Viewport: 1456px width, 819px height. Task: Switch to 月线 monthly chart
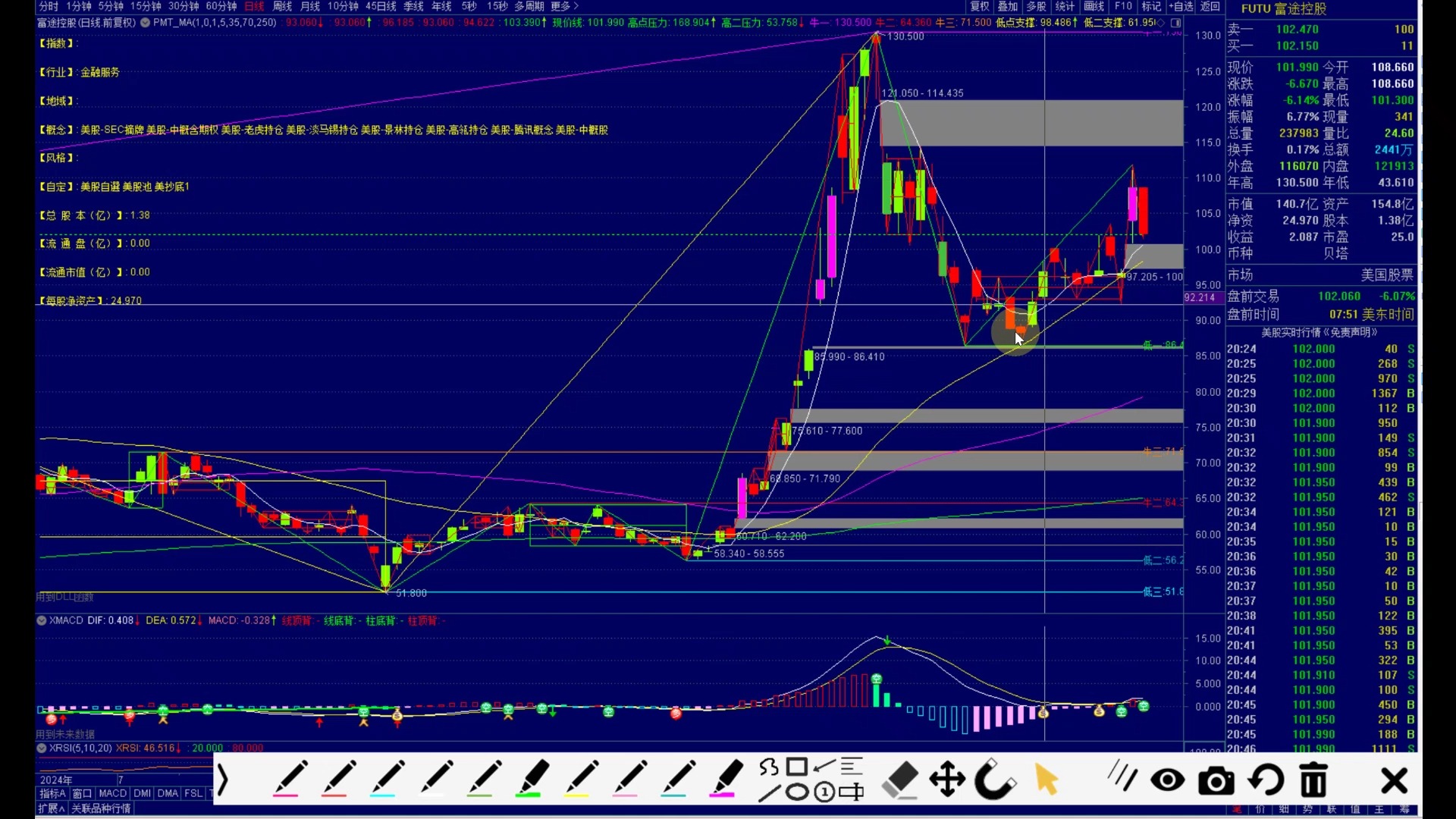(x=310, y=6)
